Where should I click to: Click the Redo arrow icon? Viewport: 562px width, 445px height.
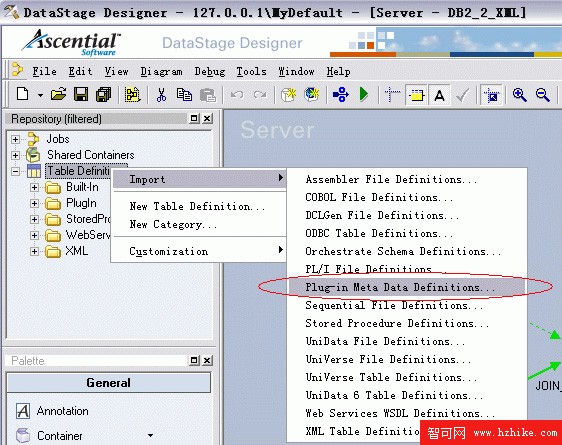pyautogui.click(x=260, y=95)
